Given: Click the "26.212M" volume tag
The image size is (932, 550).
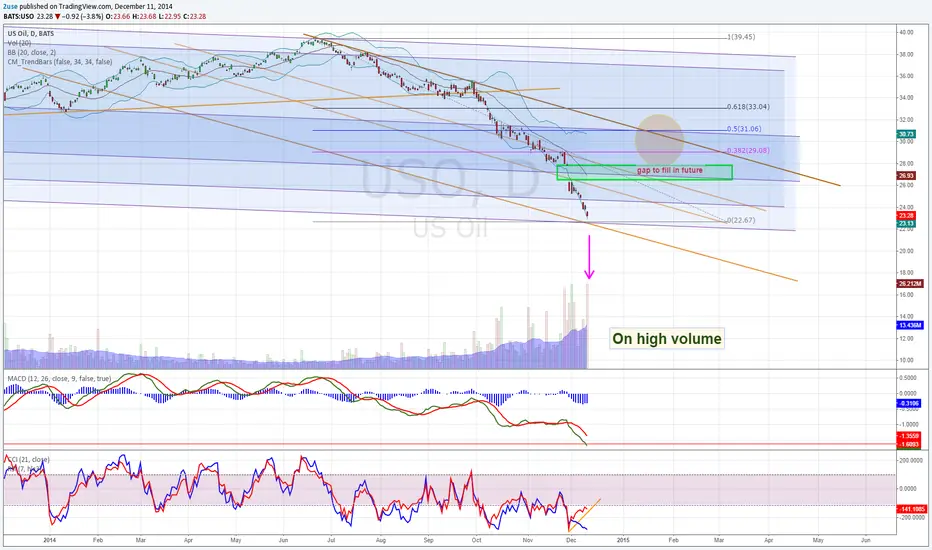Looking at the screenshot, I should [910, 284].
